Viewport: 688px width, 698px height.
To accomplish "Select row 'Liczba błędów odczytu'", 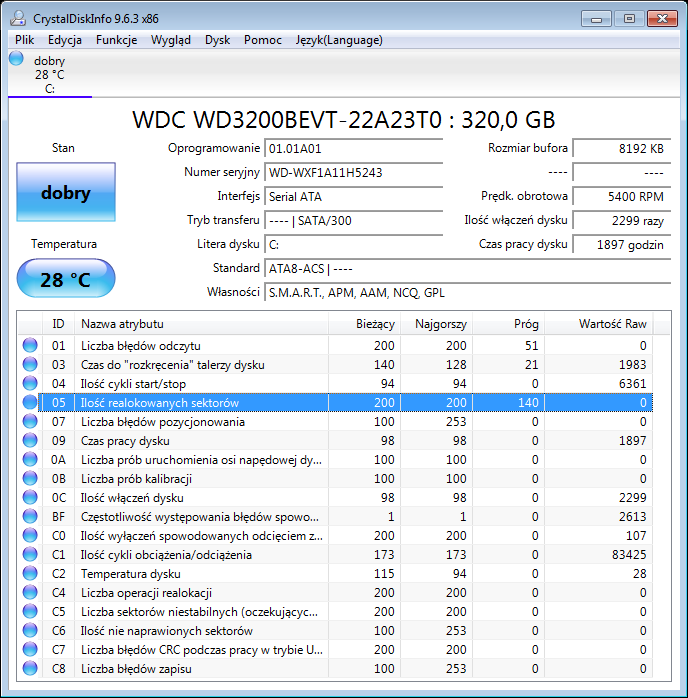I will point(335,345).
